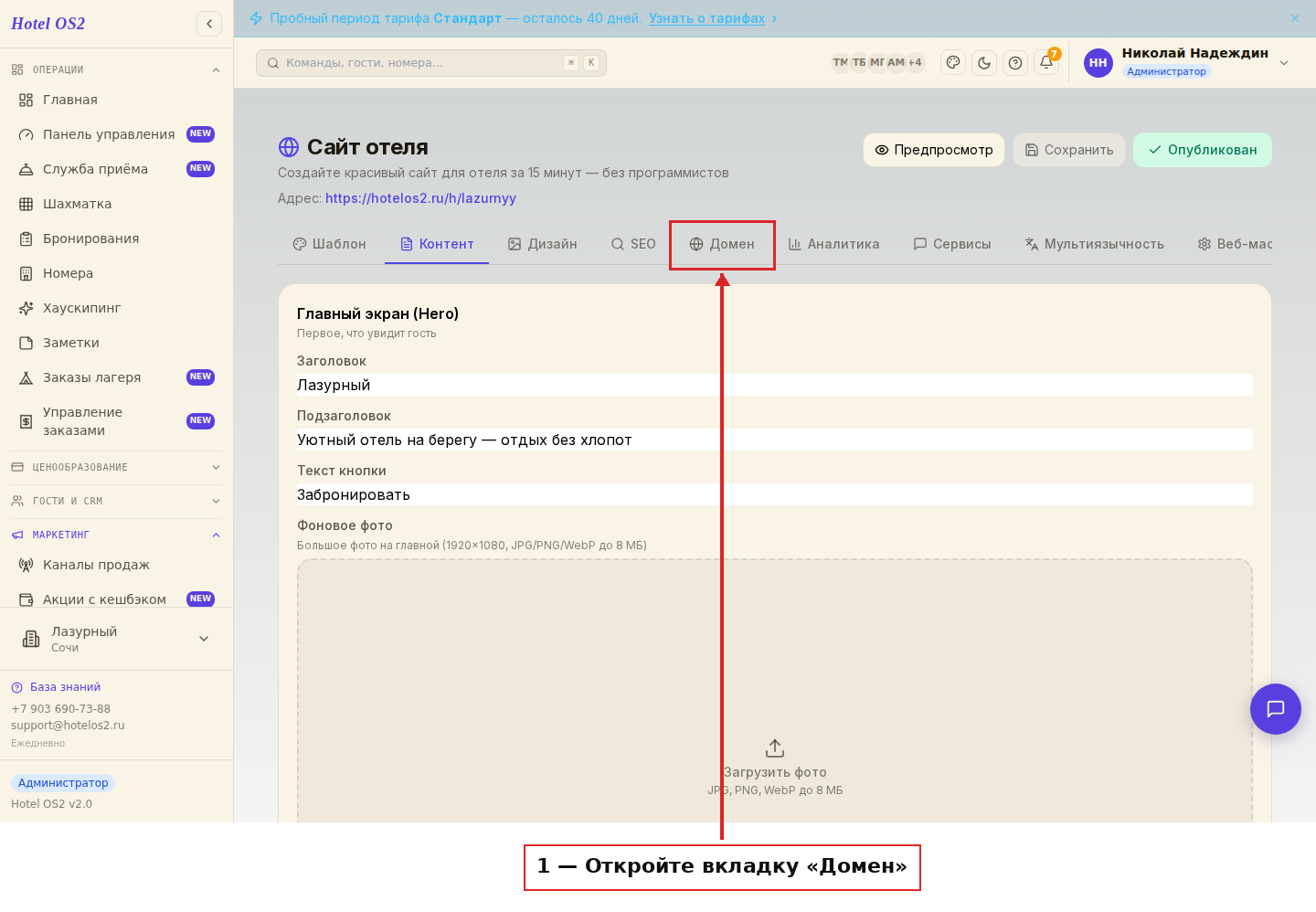This screenshot has width=1316, height=912.
Task: Open the Домен tab
Action: 722,244
